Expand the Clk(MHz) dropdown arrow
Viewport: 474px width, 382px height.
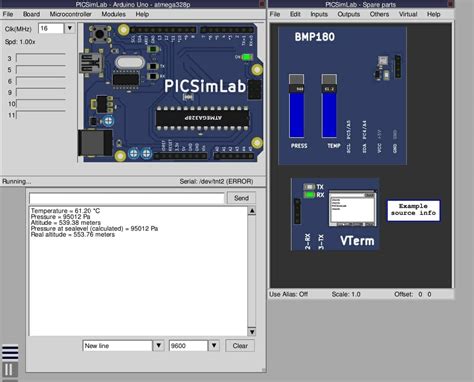click(x=70, y=28)
